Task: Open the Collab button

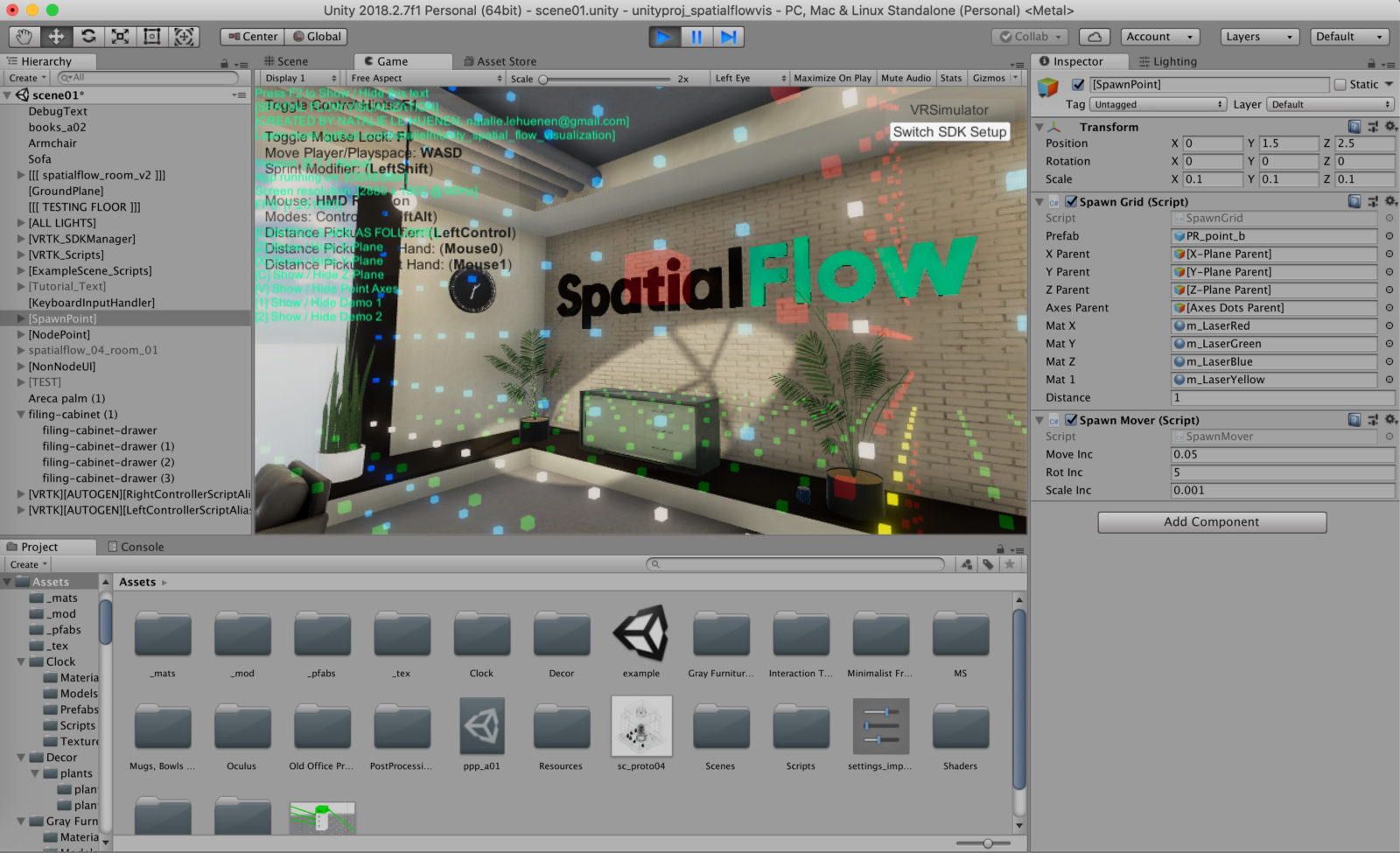Action: (x=1031, y=37)
